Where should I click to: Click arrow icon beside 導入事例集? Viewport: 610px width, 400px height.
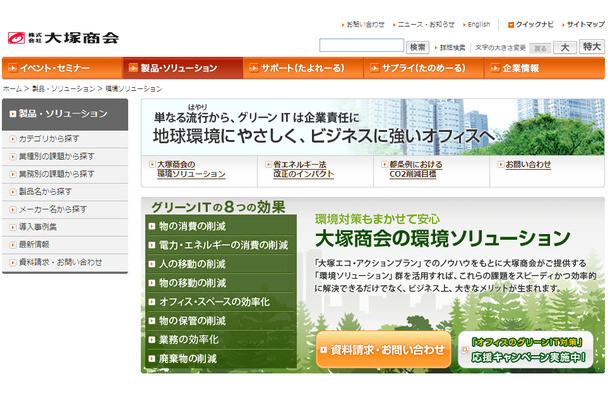click(x=13, y=227)
